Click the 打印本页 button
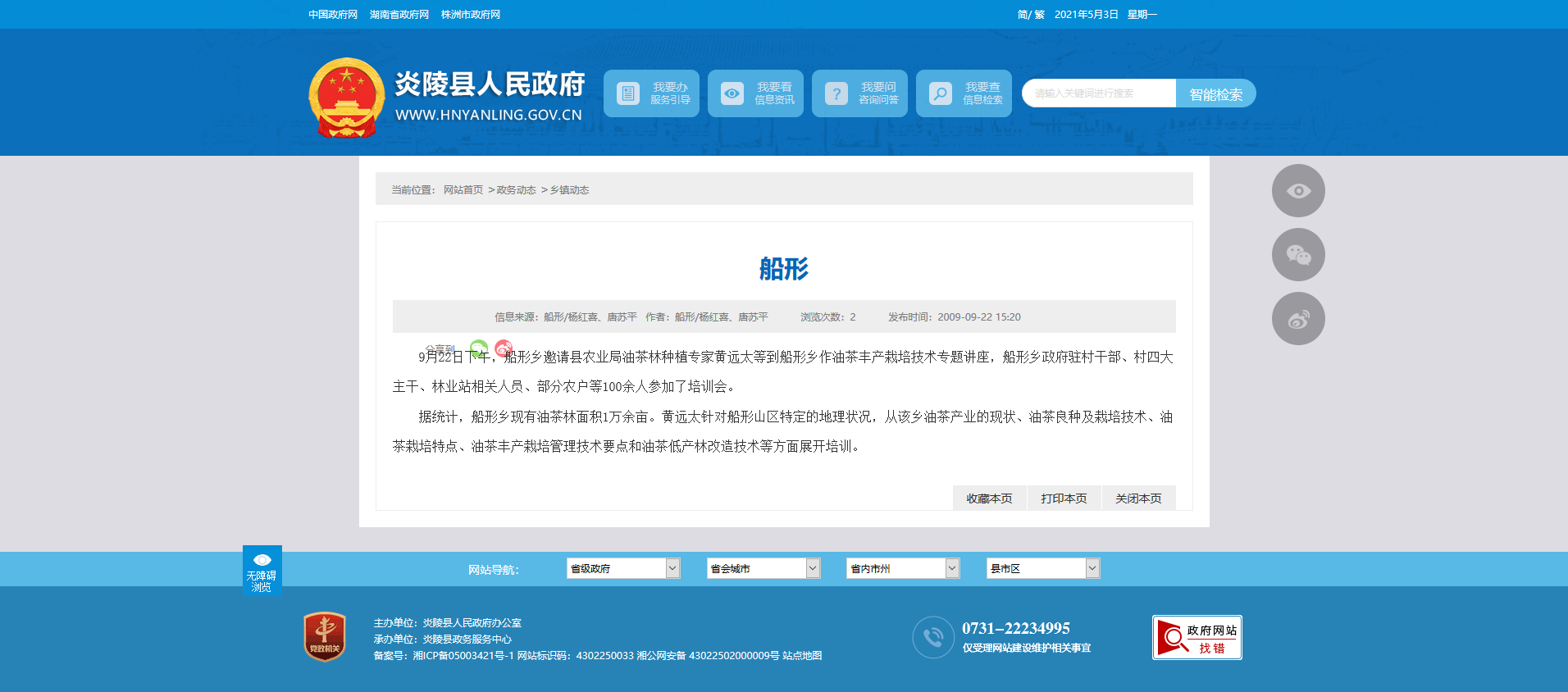Screen dimensions: 1568x692 point(1064,499)
